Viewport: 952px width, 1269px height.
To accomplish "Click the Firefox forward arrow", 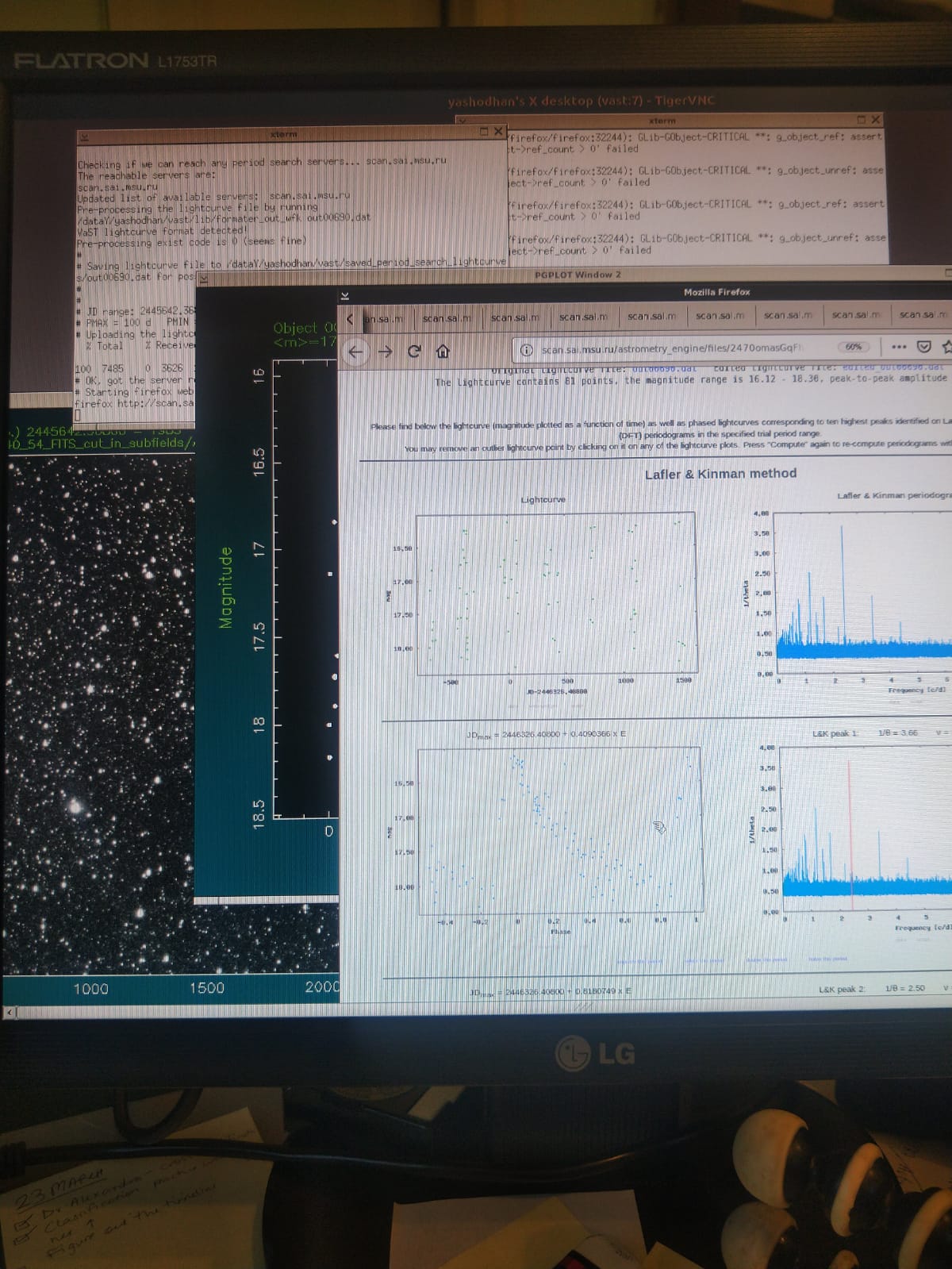I will pyautogui.click(x=386, y=351).
